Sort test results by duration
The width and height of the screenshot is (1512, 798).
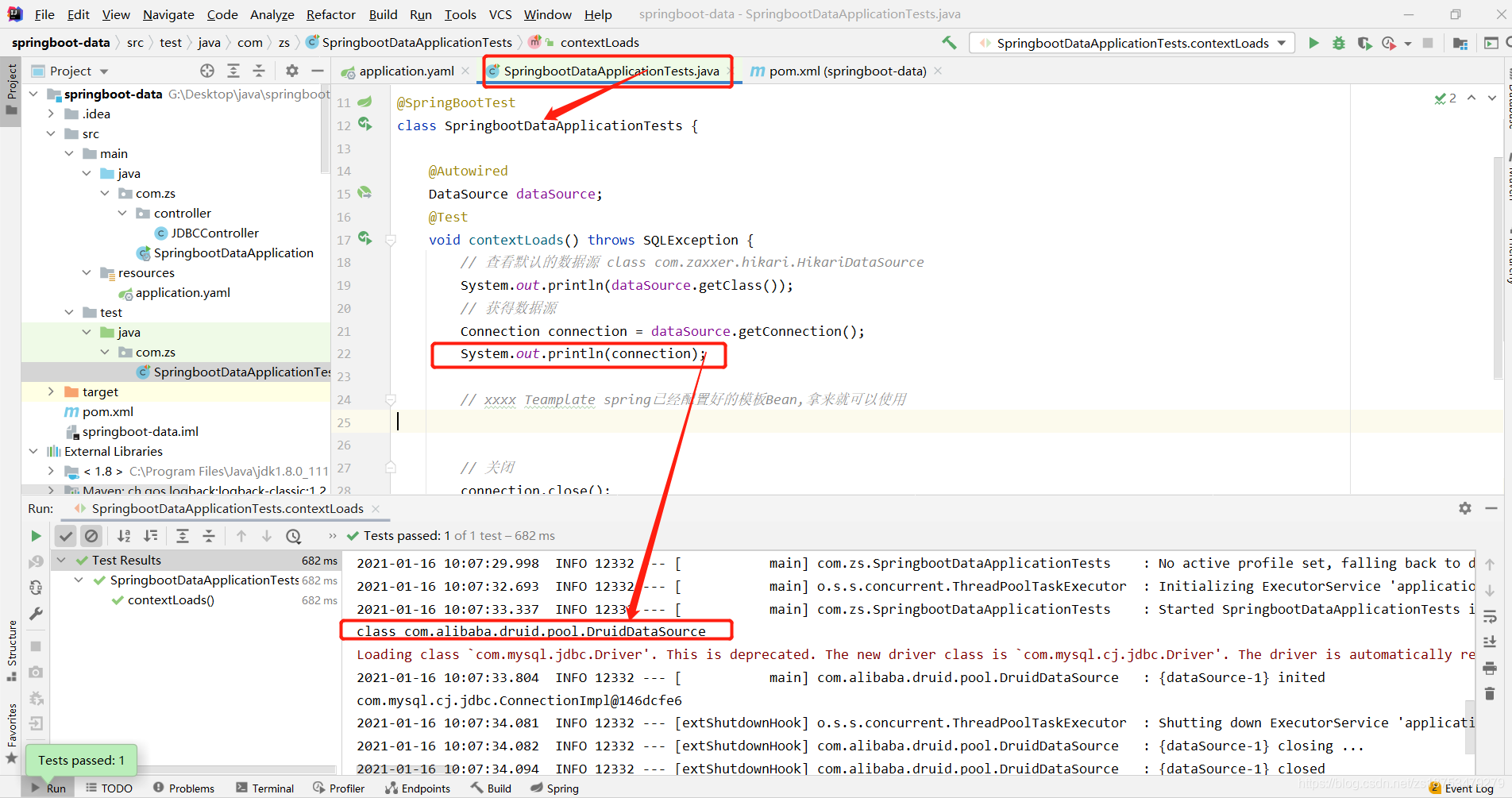tap(151, 536)
